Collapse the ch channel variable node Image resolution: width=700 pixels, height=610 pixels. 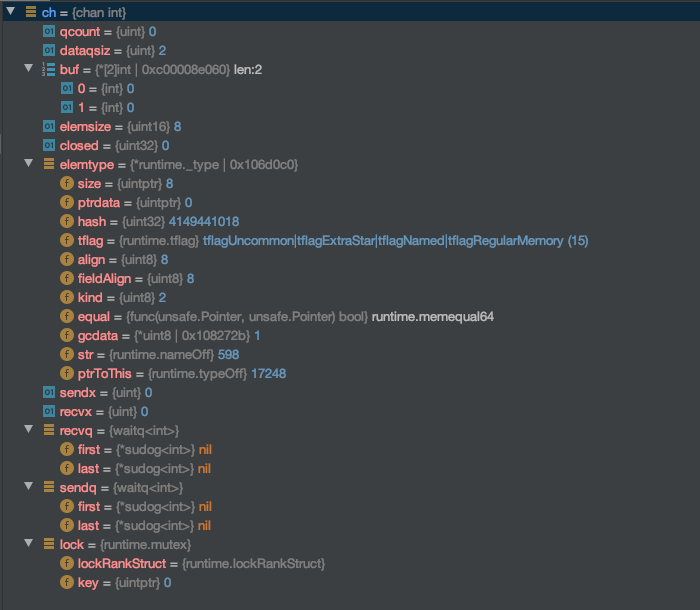[x=10, y=12]
